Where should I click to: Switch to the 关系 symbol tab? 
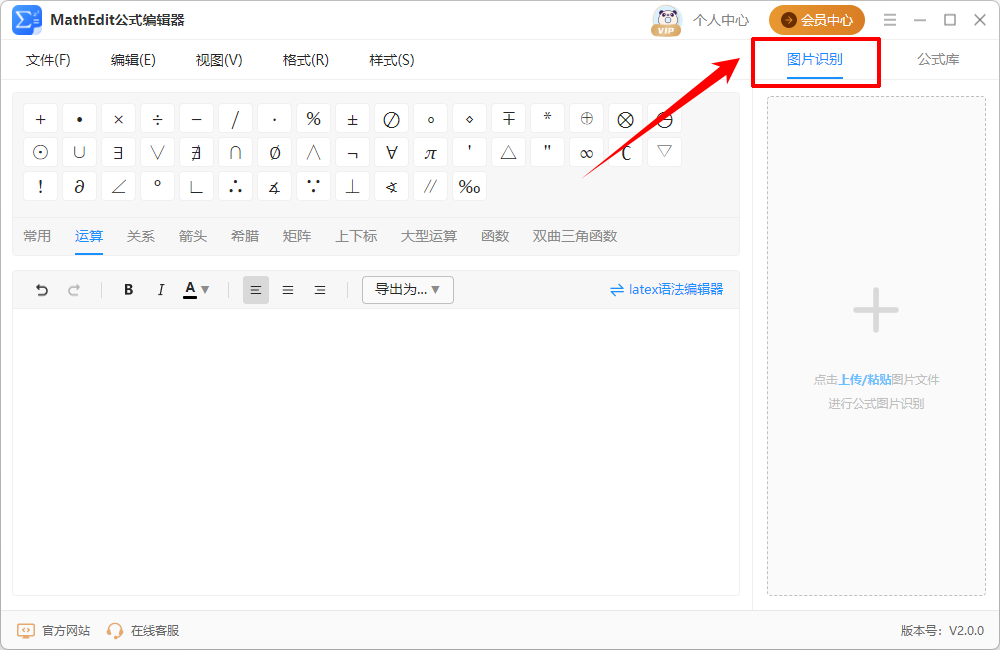coord(140,236)
